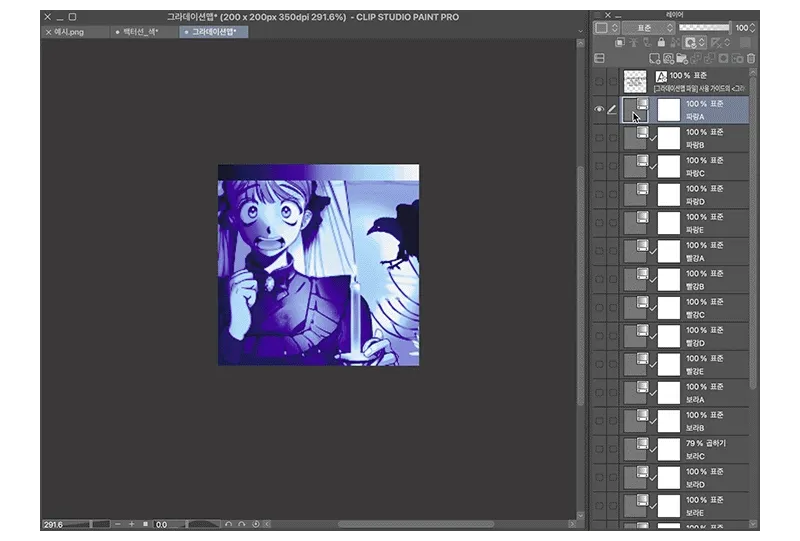
Task: Click the text layer A icon
Action: point(661,77)
